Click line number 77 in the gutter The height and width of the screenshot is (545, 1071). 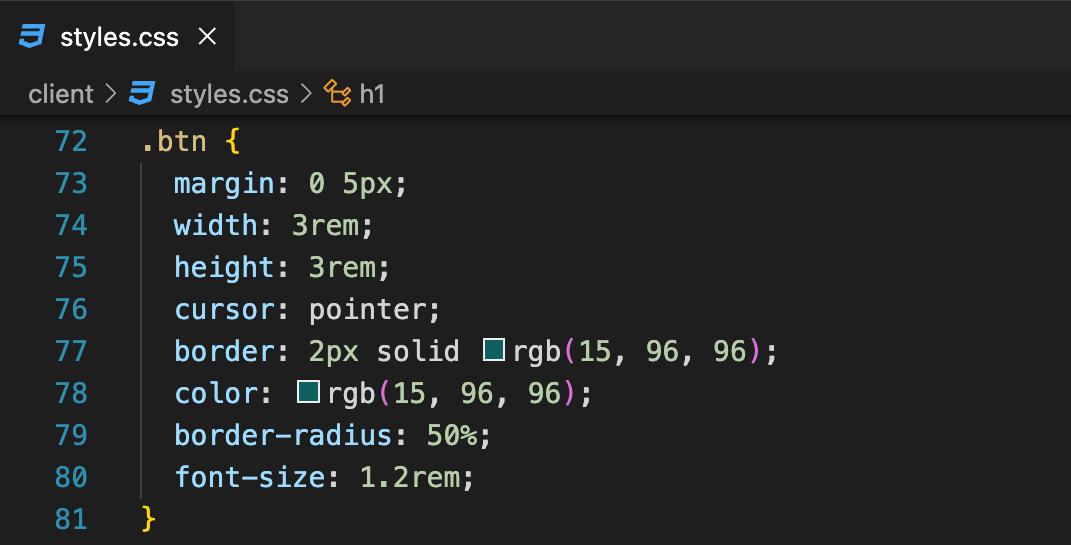pos(71,351)
